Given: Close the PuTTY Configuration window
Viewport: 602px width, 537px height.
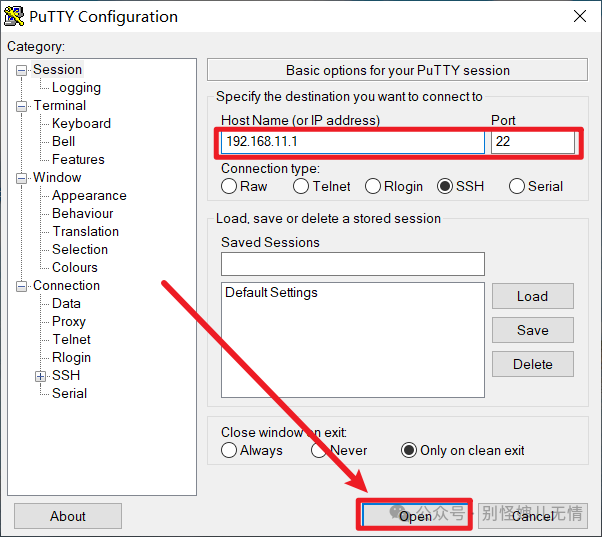Looking at the screenshot, I should pos(579,17).
